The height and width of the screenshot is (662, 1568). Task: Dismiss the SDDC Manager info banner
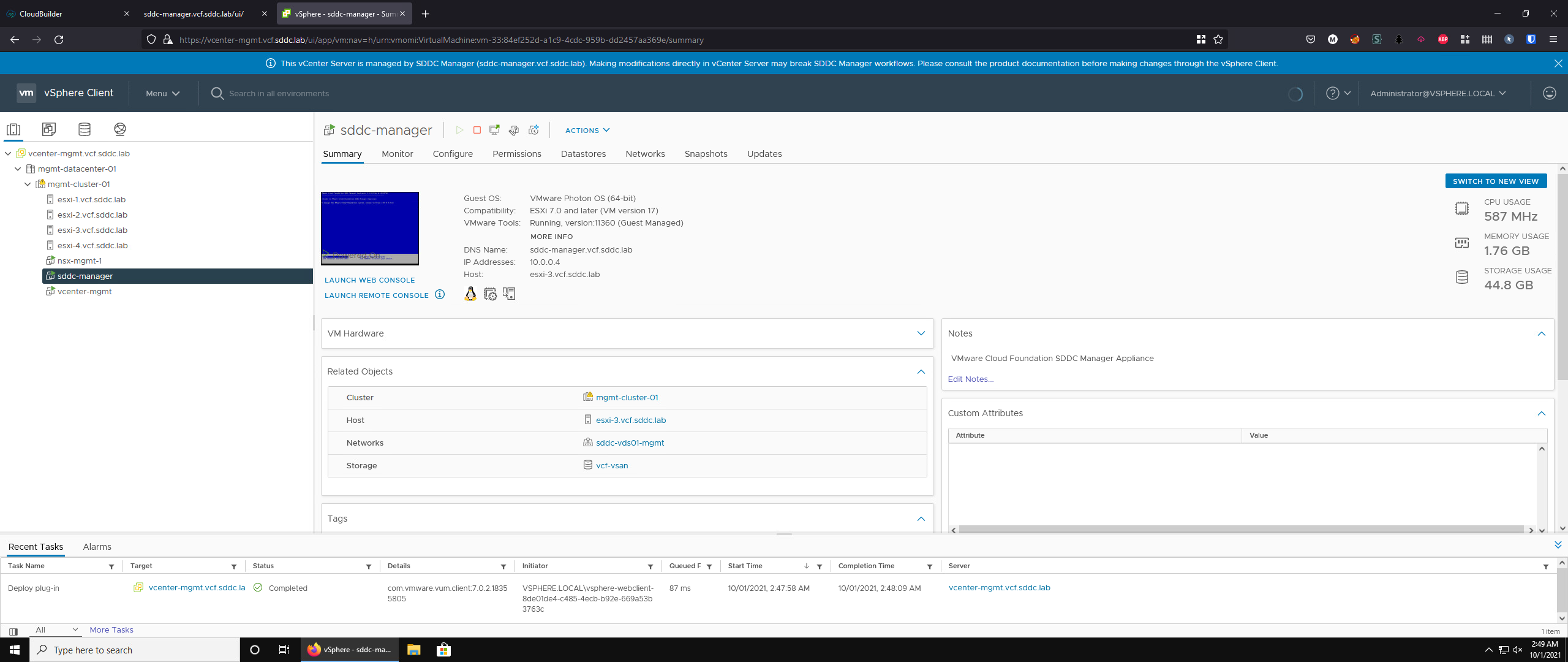pyautogui.click(x=1558, y=64)
